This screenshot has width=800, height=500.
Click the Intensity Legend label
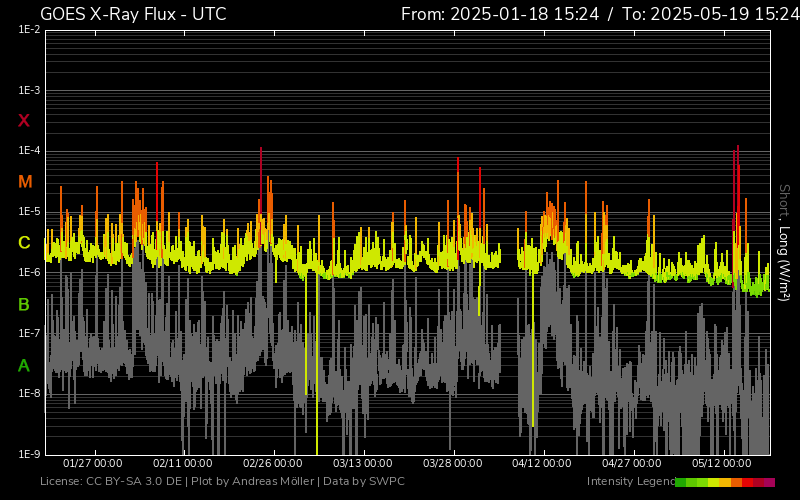point(631,481)
